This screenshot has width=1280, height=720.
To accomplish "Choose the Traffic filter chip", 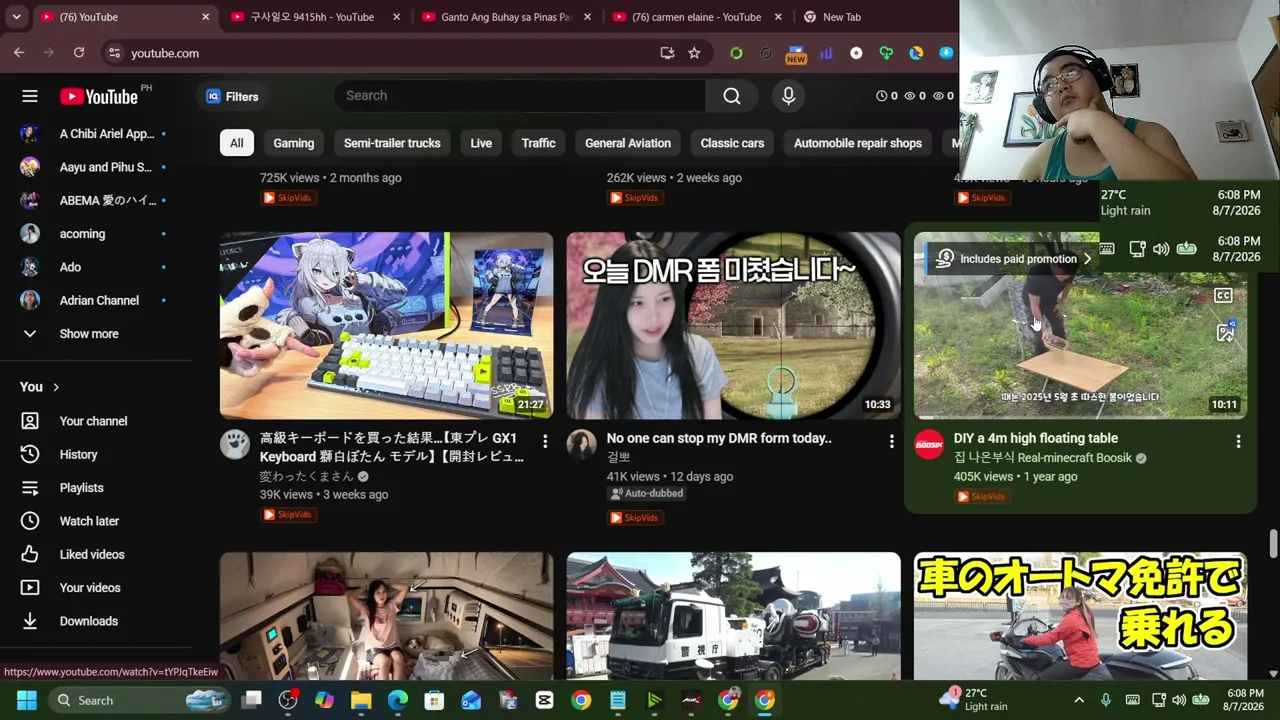I will [538, 143].
